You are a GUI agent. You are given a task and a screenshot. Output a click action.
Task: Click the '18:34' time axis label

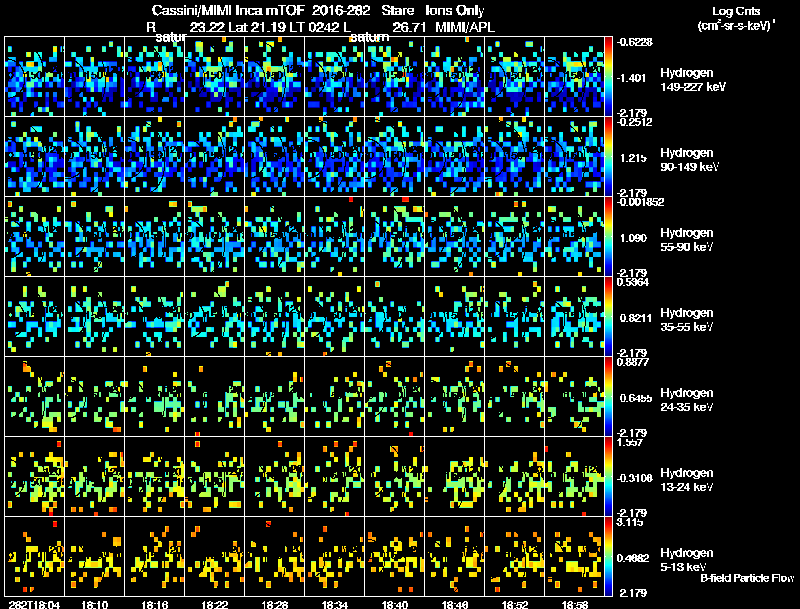coord(335,604)
